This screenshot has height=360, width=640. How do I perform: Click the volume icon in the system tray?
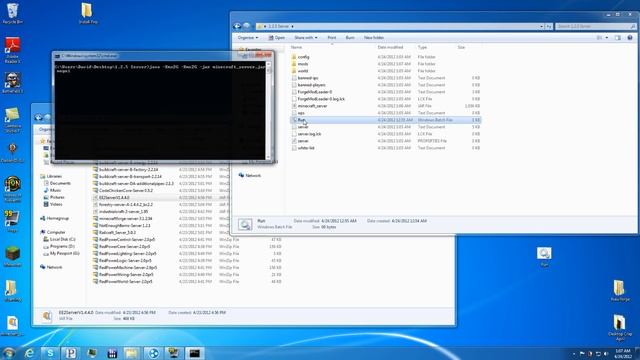(606, 354)
